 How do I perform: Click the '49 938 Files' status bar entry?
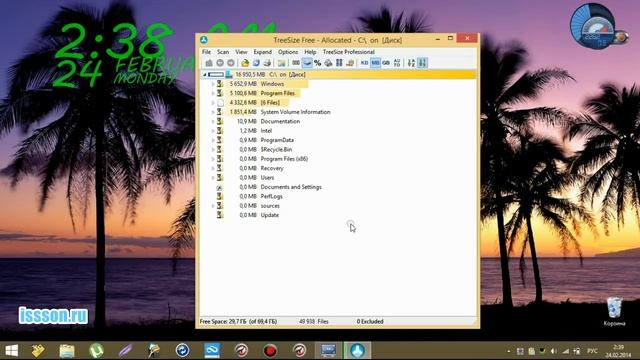(313, 322)
